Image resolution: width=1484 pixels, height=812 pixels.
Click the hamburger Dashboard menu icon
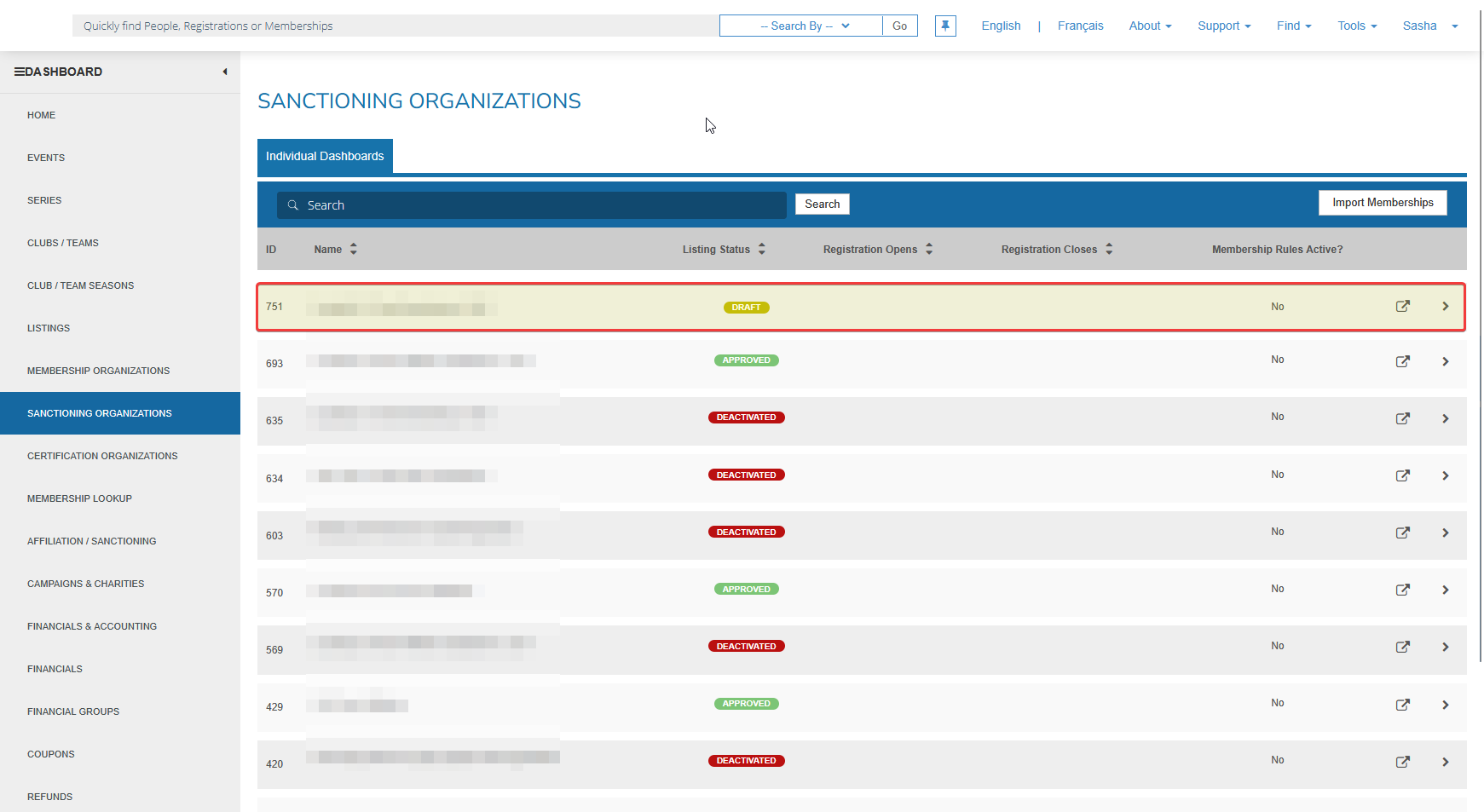[19, 72]
